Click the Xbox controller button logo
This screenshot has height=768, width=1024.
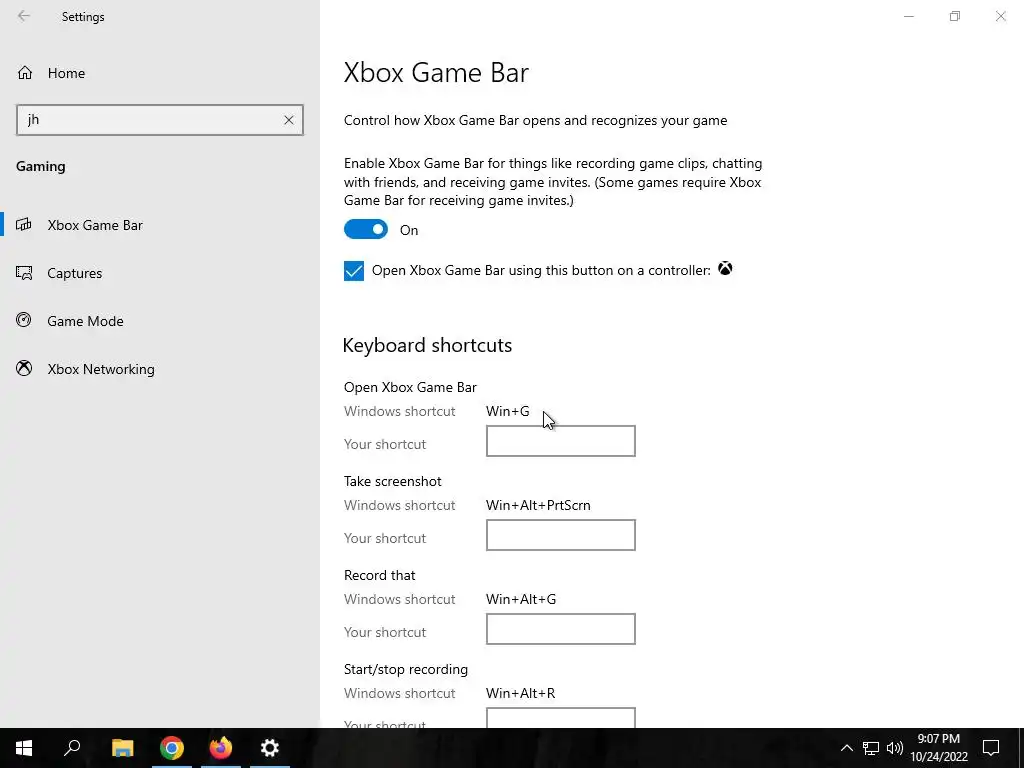[x=725, y=268]
